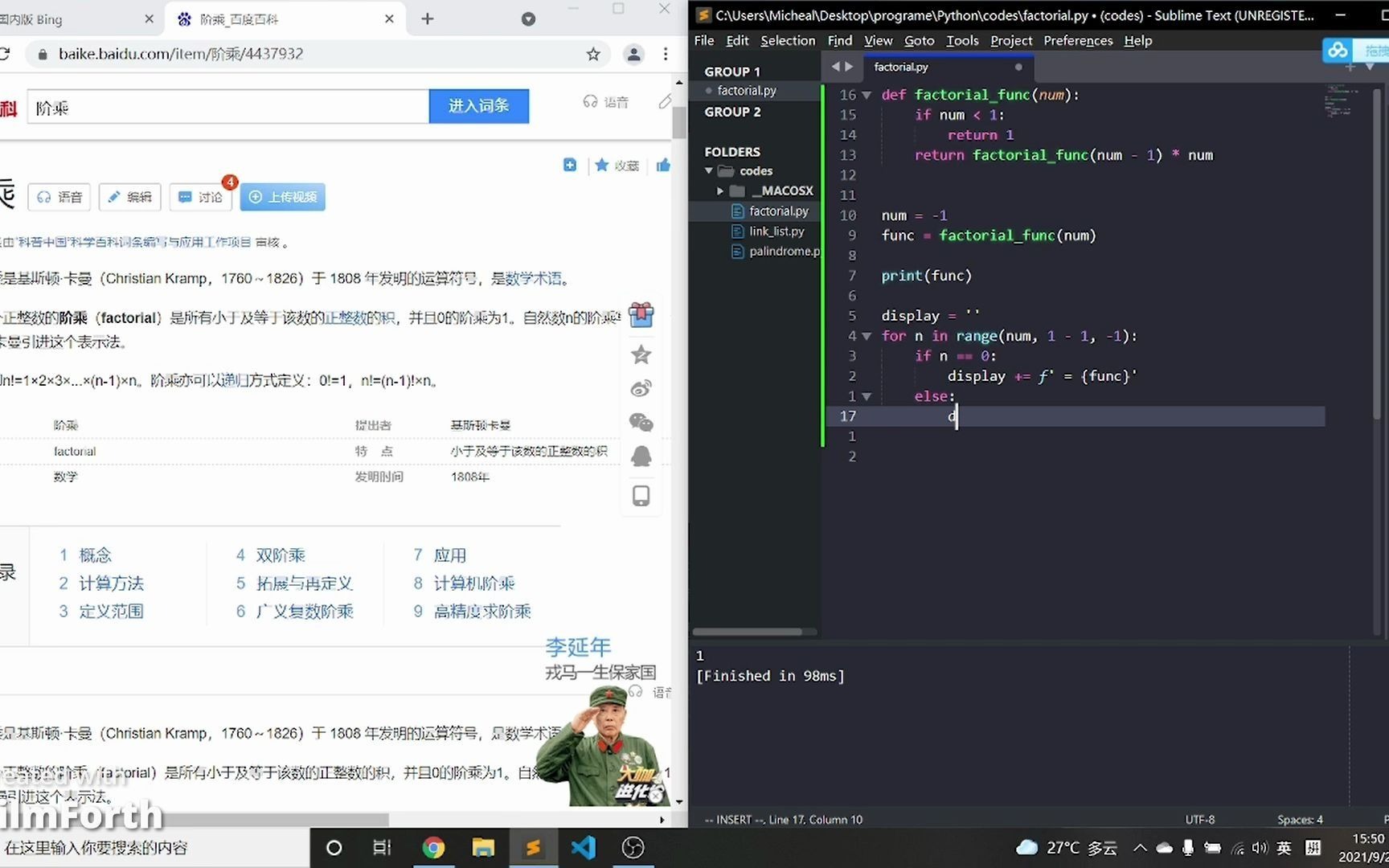Click the 编辑 edit button
The image size is (1389, 868).
pos(130,197)
